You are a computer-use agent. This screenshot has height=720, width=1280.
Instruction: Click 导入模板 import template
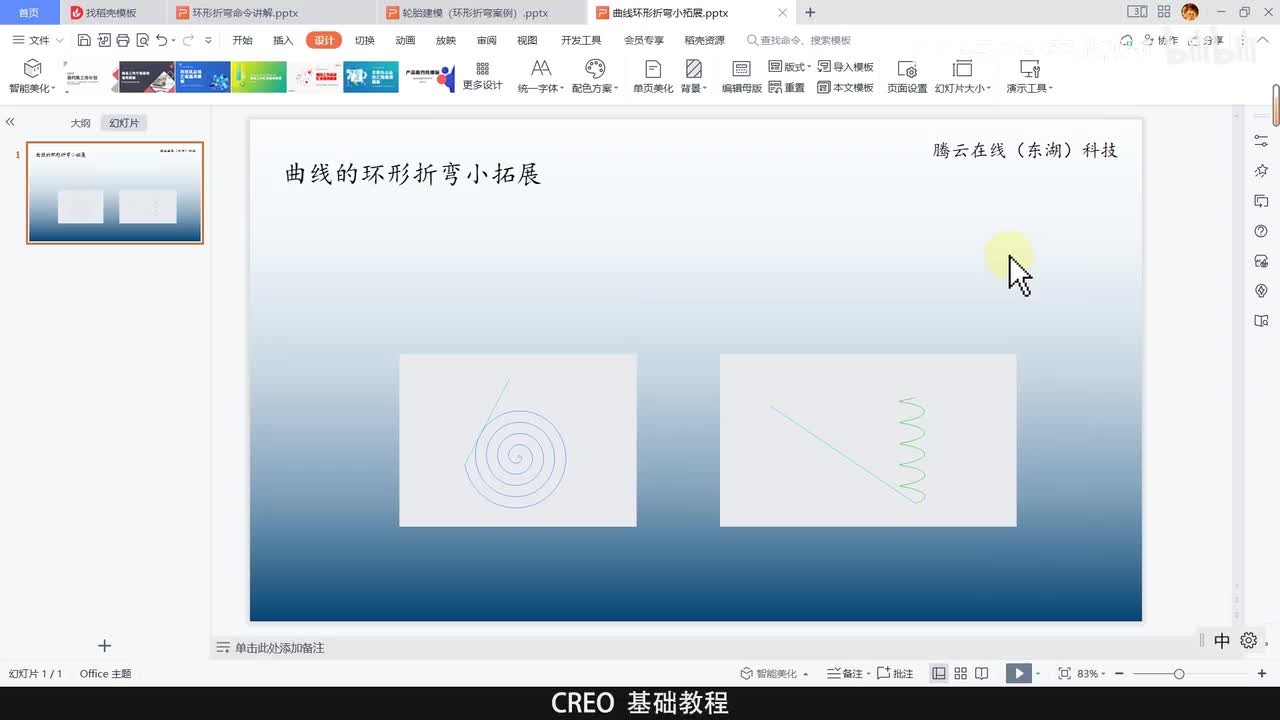tap(846, 66)
